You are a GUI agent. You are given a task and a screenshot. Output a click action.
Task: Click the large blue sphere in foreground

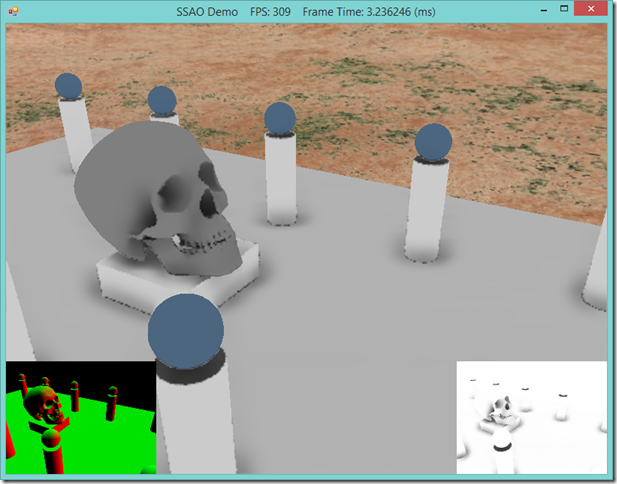(186, 331)
